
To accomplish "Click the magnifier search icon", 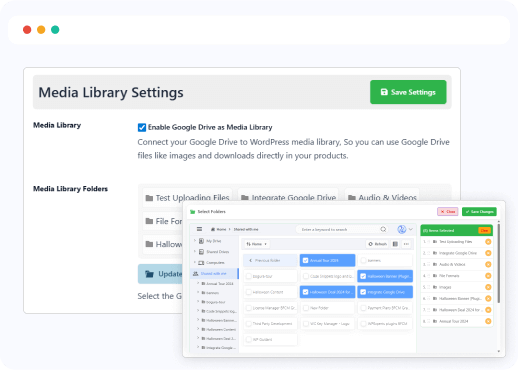I will pyautogui.click(x=384, y=230).
